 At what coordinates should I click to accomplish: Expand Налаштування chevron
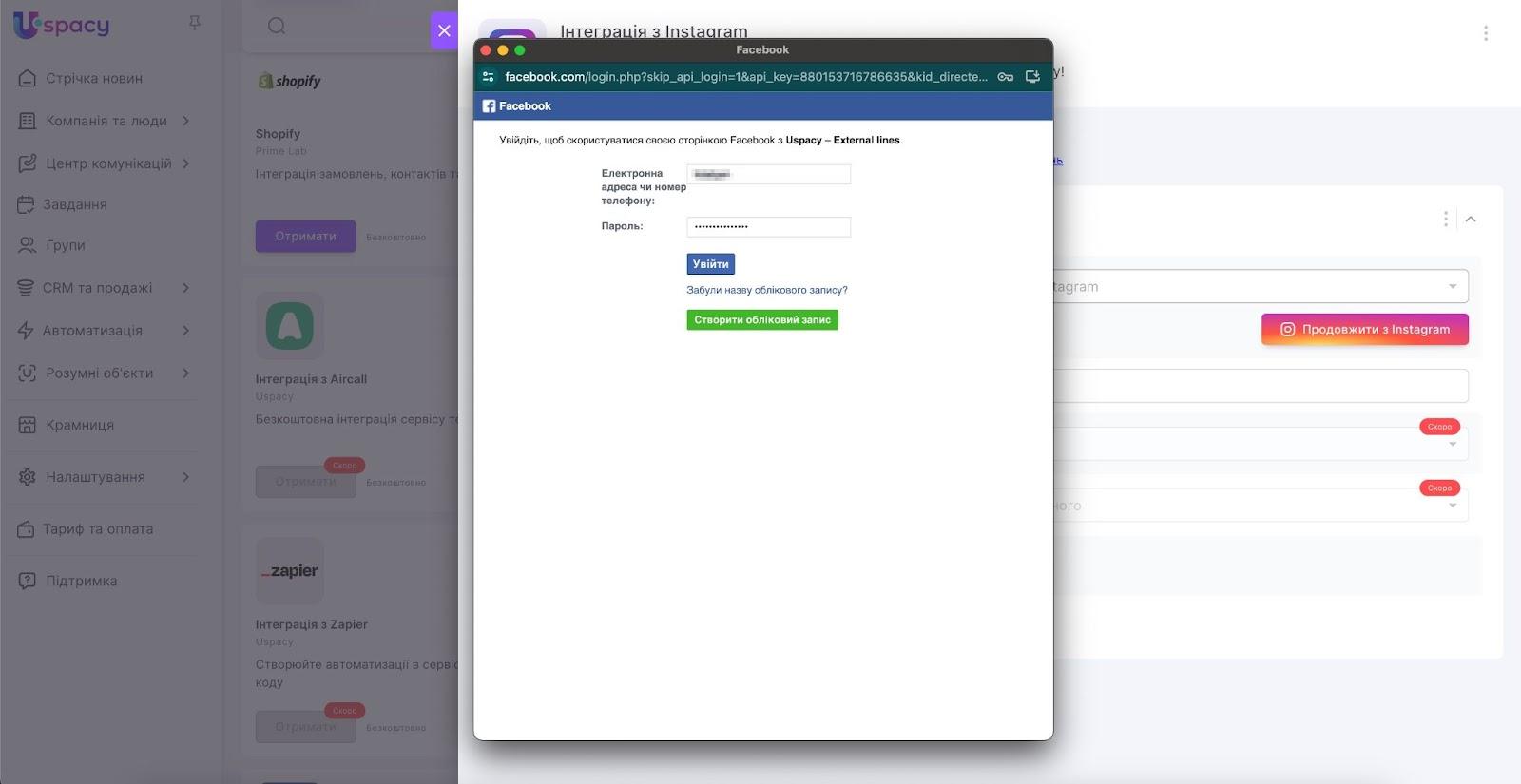pos(186,477)
